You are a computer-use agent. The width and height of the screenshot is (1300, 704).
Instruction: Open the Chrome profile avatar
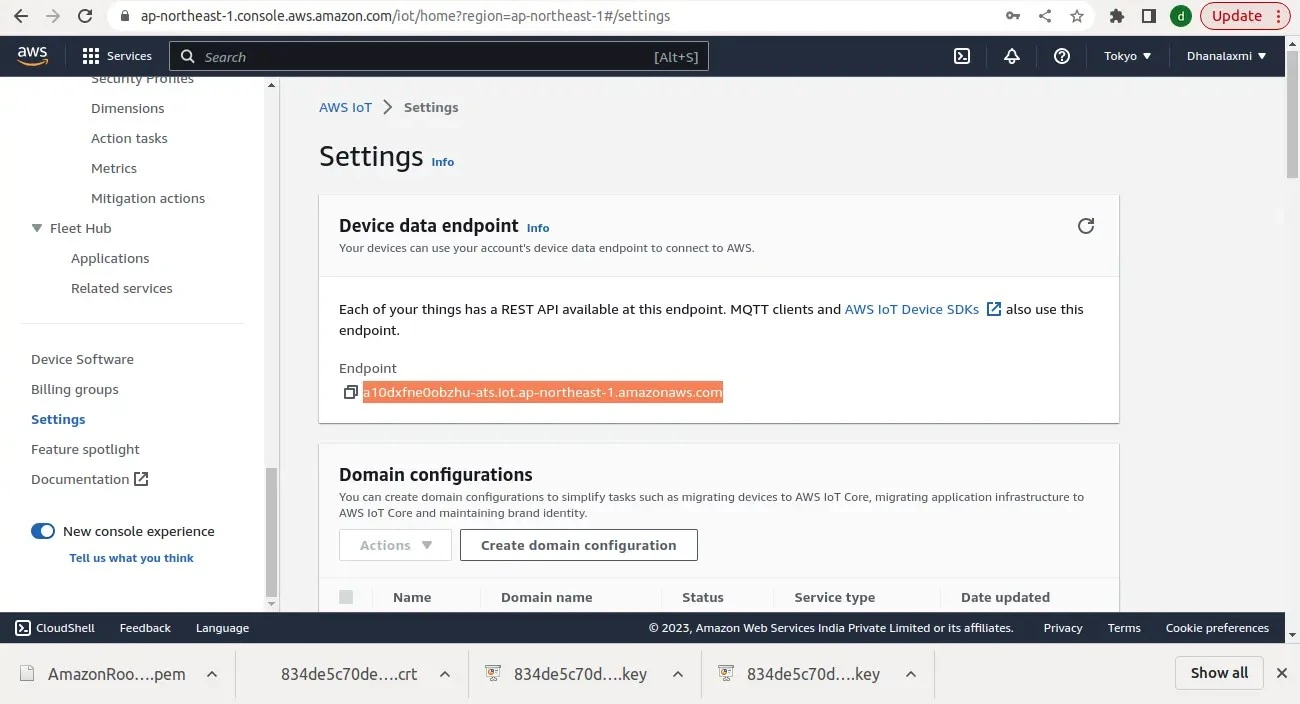click(x=1181, y=16)
